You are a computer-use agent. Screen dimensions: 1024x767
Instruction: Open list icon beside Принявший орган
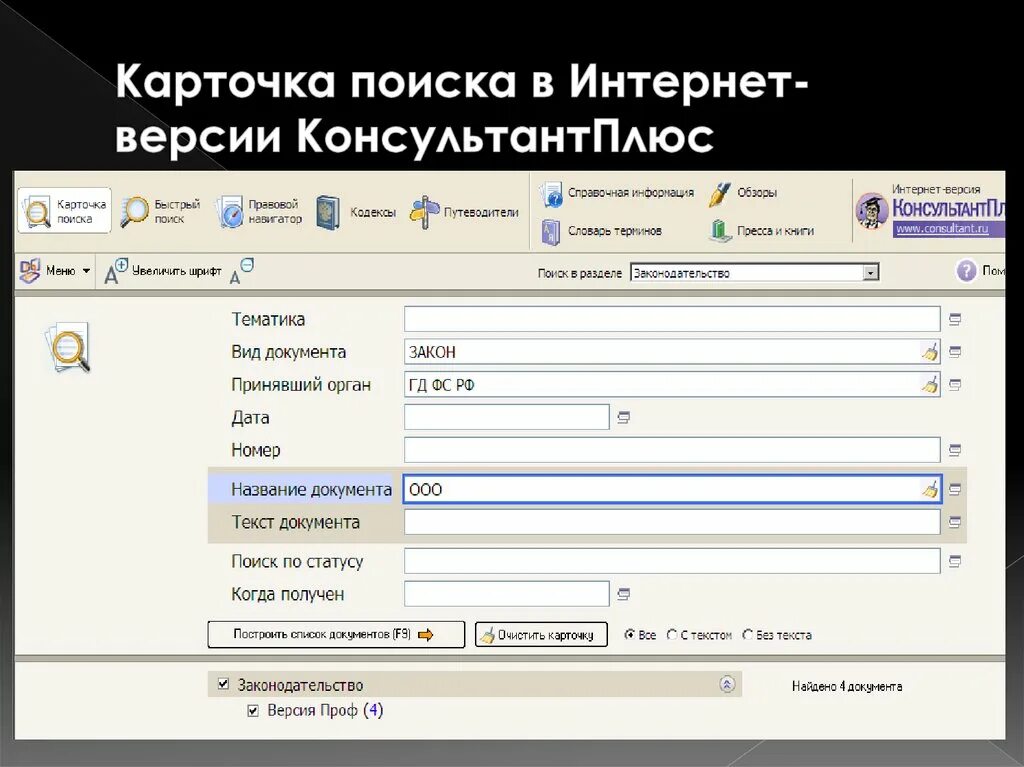tap(955, 385)
